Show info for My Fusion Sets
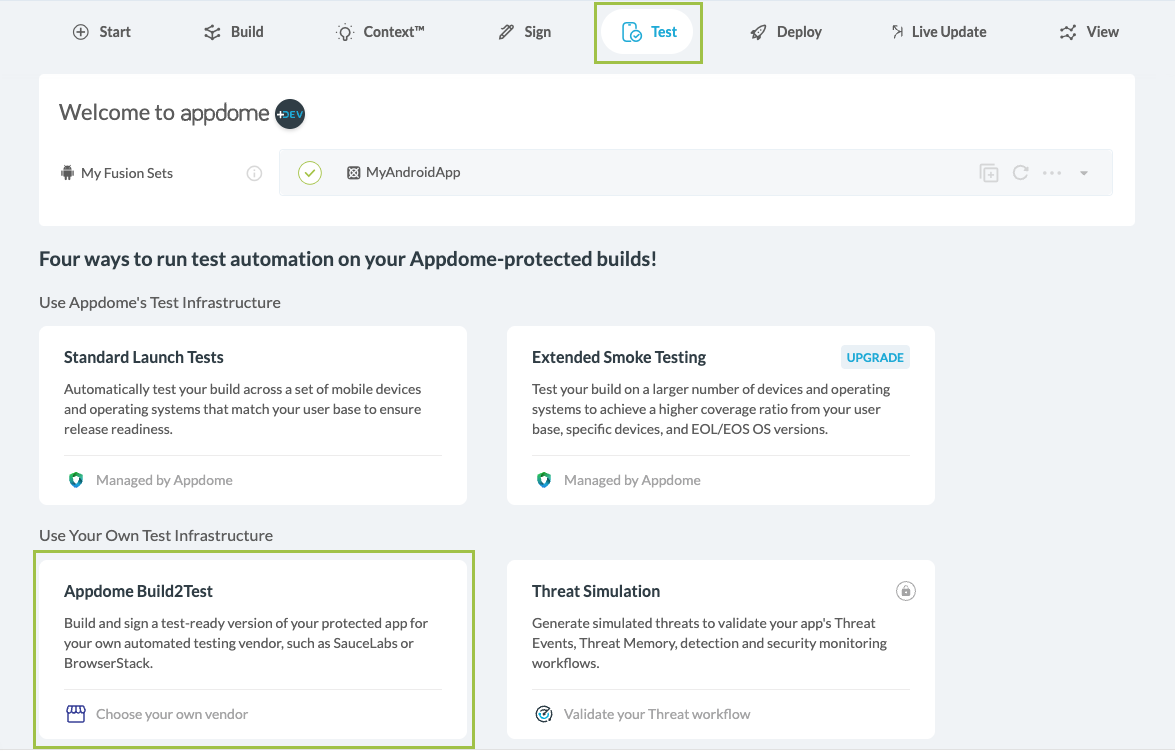 coord(255,173)
